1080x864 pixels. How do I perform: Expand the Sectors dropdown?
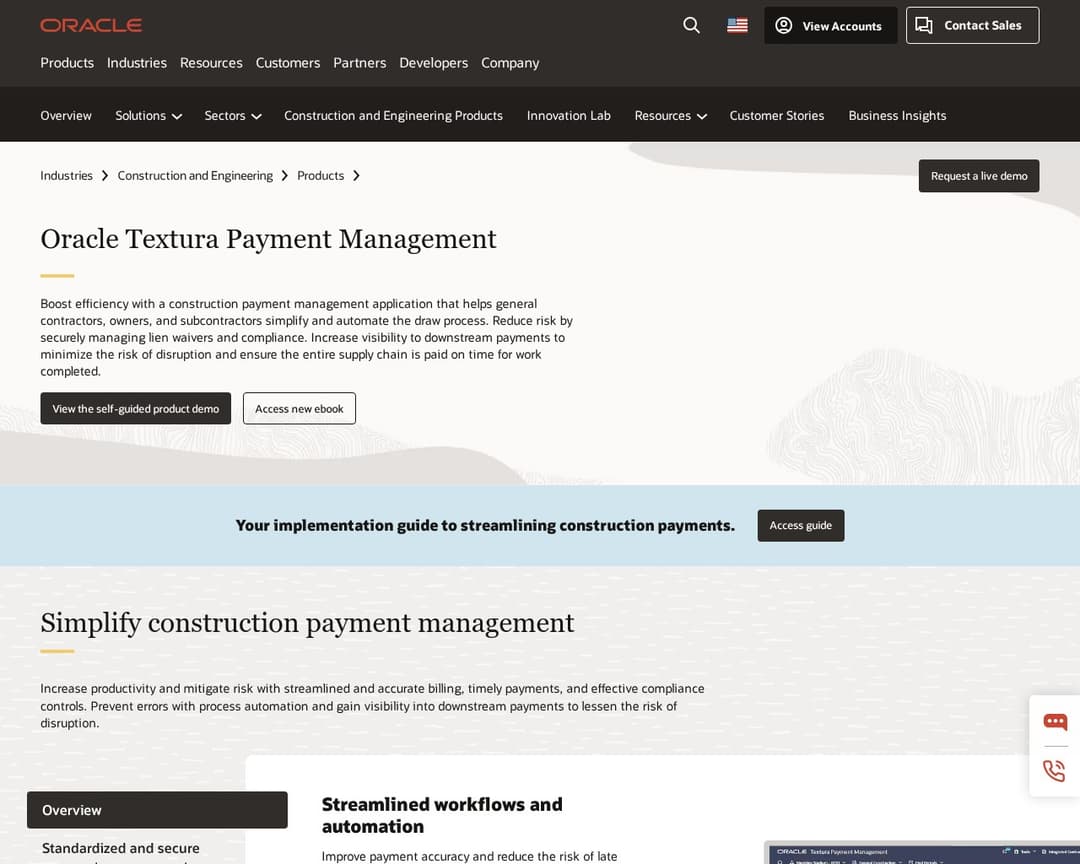click(232, 116)
